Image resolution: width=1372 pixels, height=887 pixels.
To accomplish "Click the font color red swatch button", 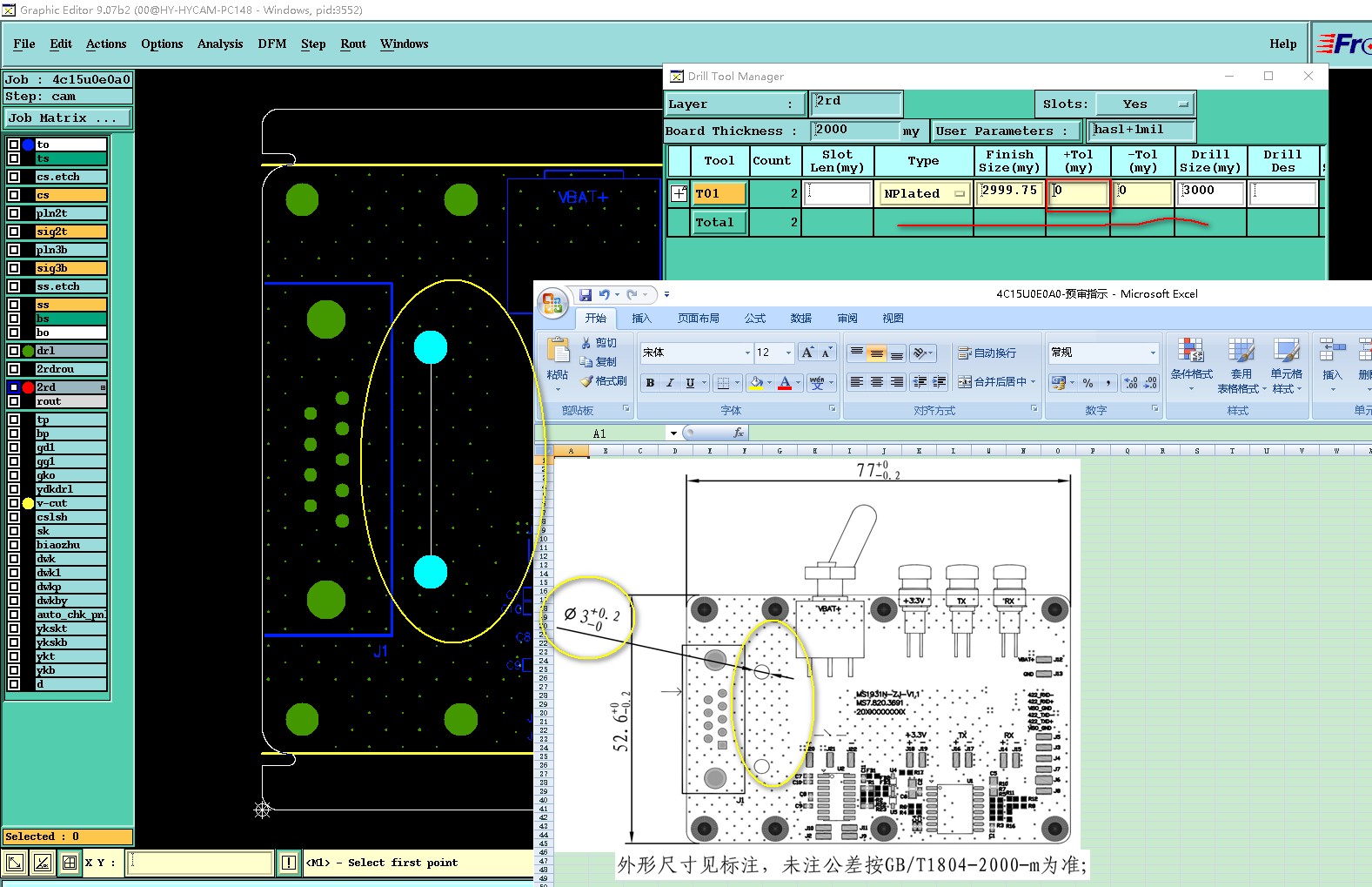I will click(x=785, y=383).
